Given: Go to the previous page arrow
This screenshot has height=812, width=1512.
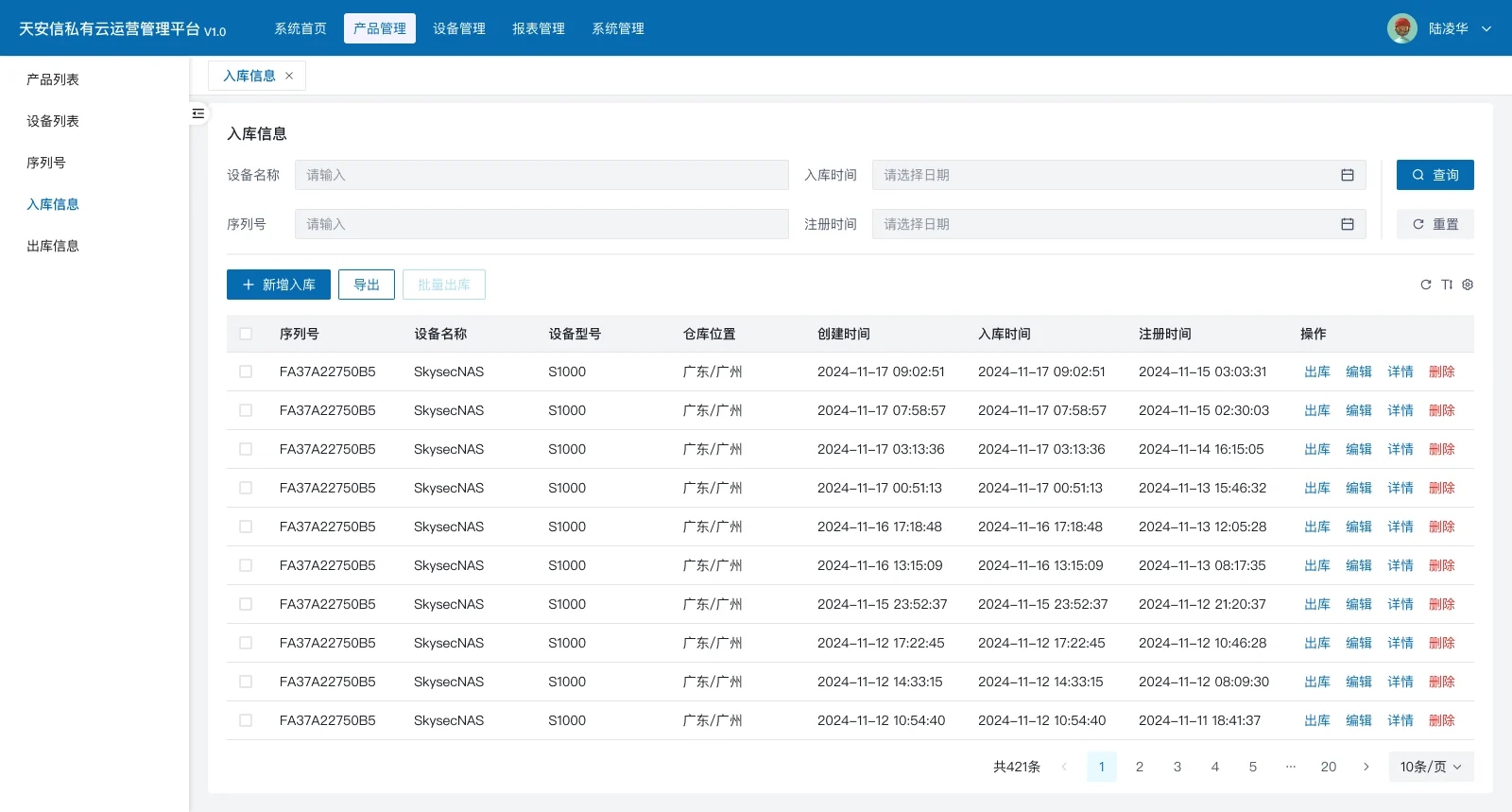Looking at the screenshot, I should 1064,767.
